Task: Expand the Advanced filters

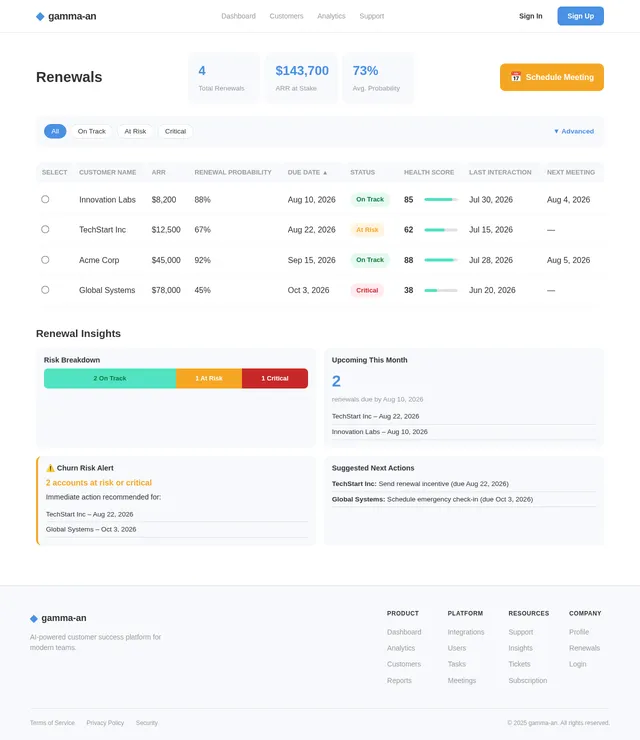Action: 573,131
